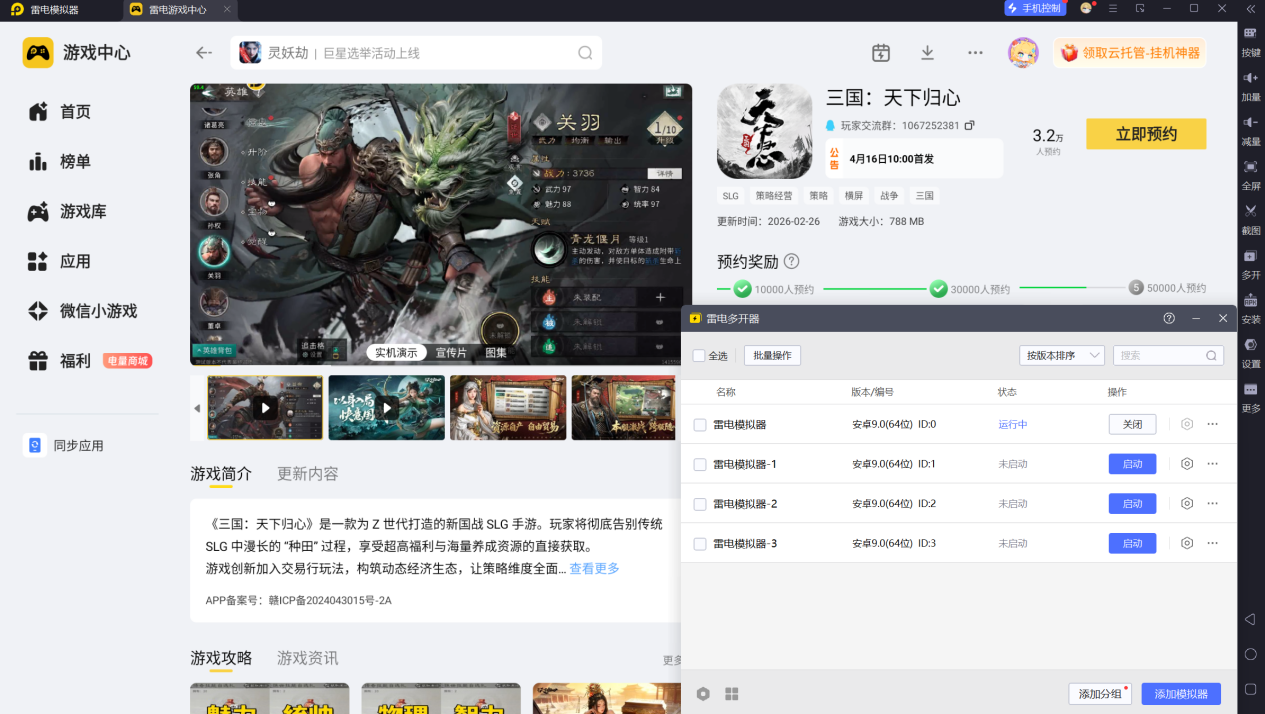
Task: Click the 添加模拟器 button
Action: click(x=1181, y=694)
